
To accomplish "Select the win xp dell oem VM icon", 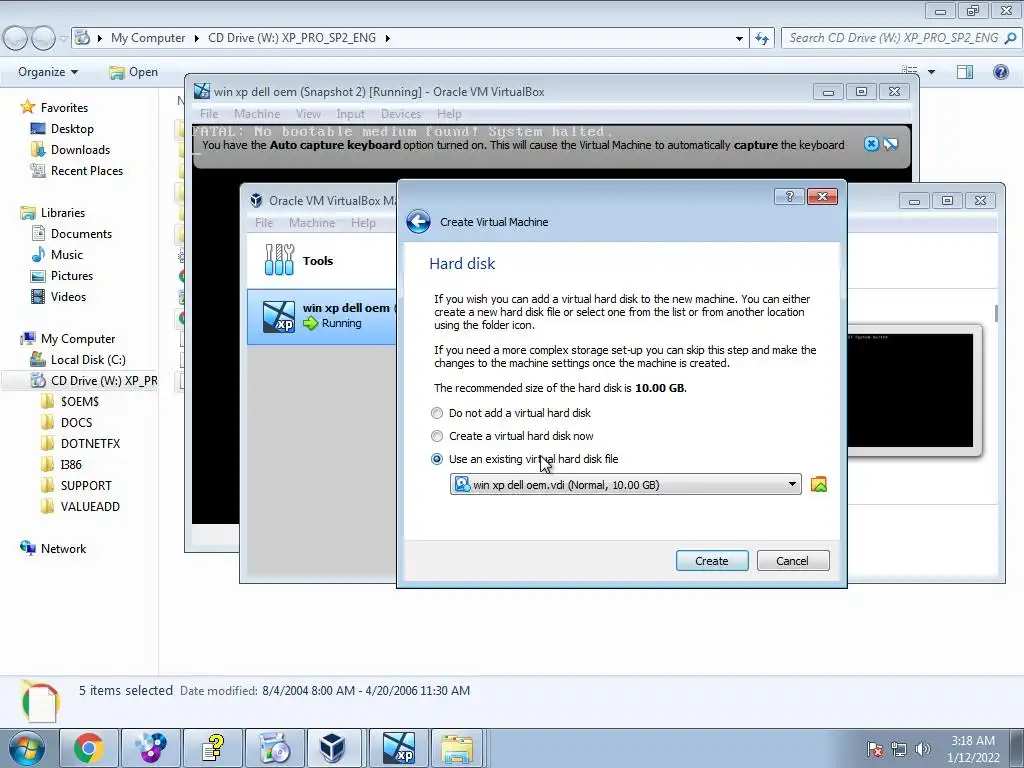I will click(279, 316).
